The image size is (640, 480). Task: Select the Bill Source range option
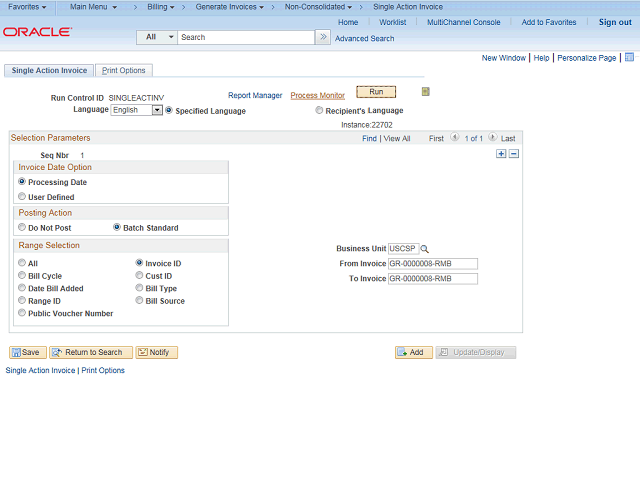[139, 300]
